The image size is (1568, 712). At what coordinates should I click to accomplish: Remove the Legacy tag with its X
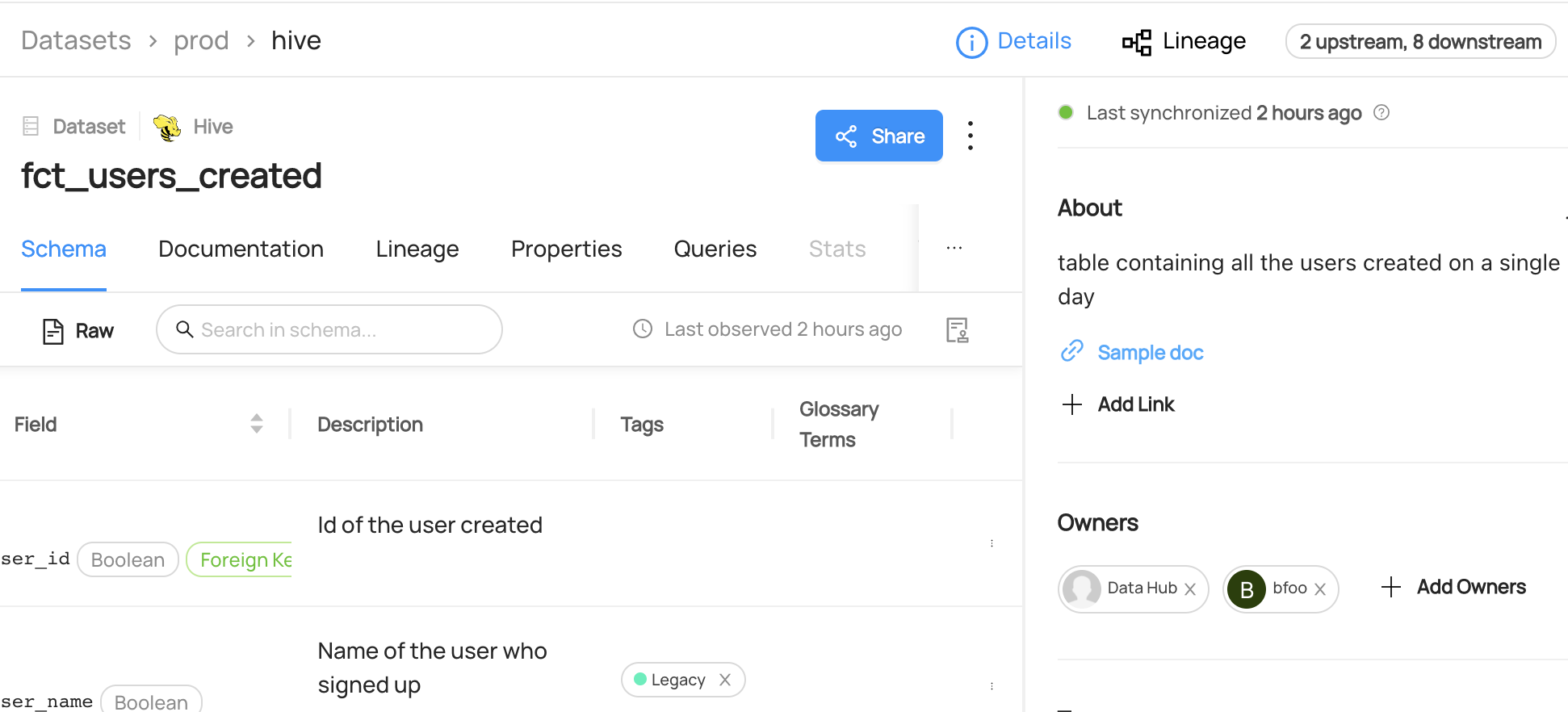coord(725,680)
